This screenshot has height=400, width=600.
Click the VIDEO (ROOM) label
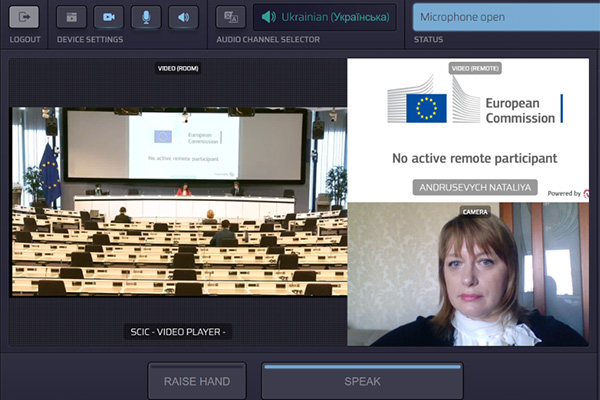(177, 69)
